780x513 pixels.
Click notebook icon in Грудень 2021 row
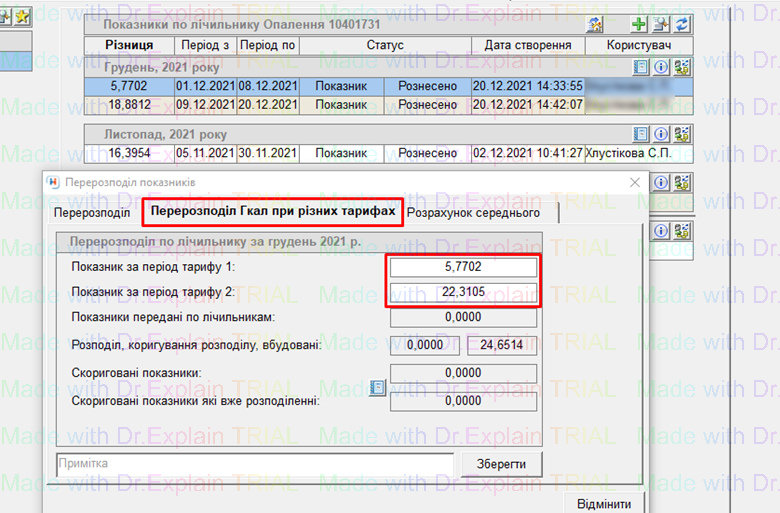641,67
